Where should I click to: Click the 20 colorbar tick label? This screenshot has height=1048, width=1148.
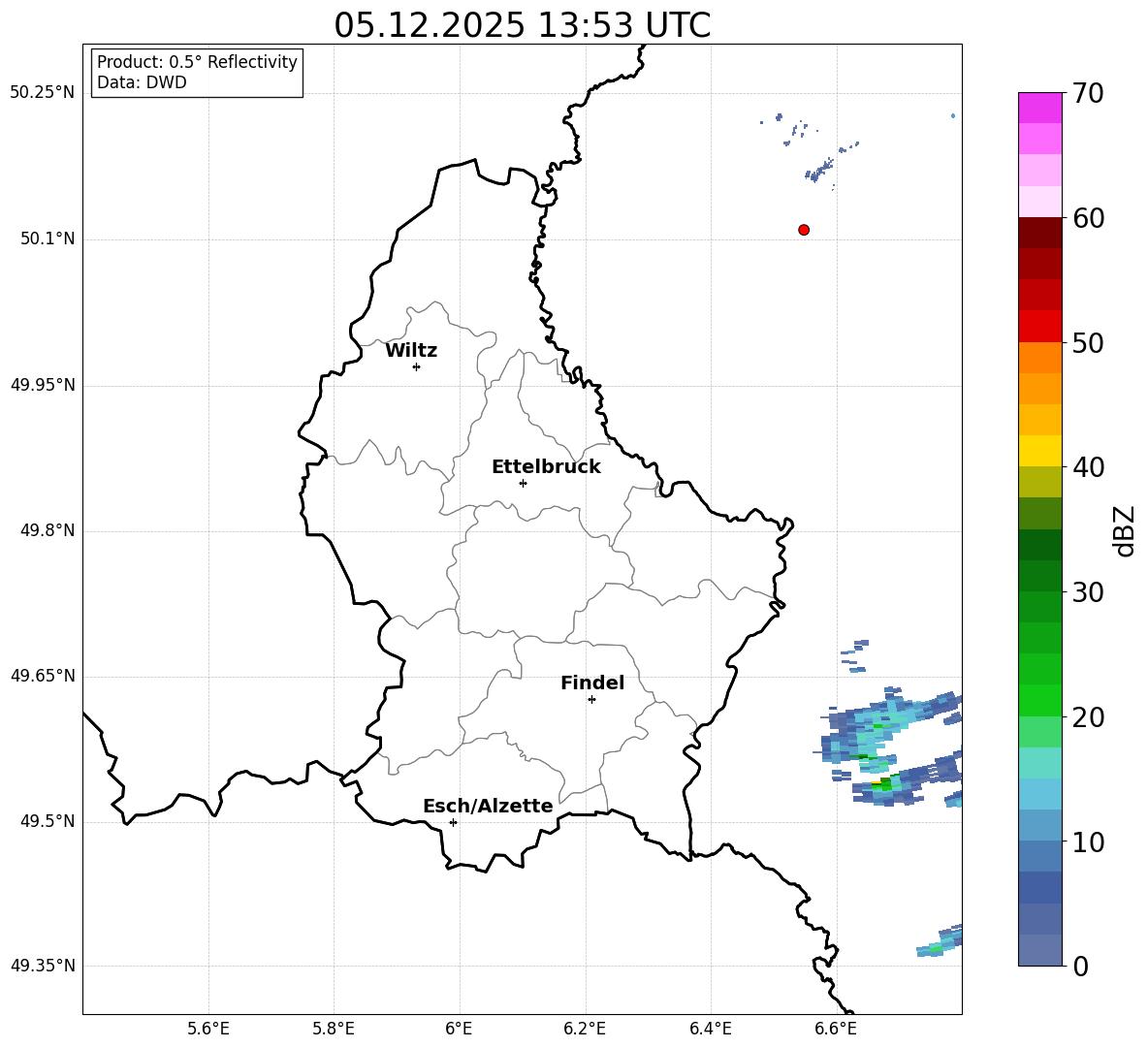(x=1088, y=717)
